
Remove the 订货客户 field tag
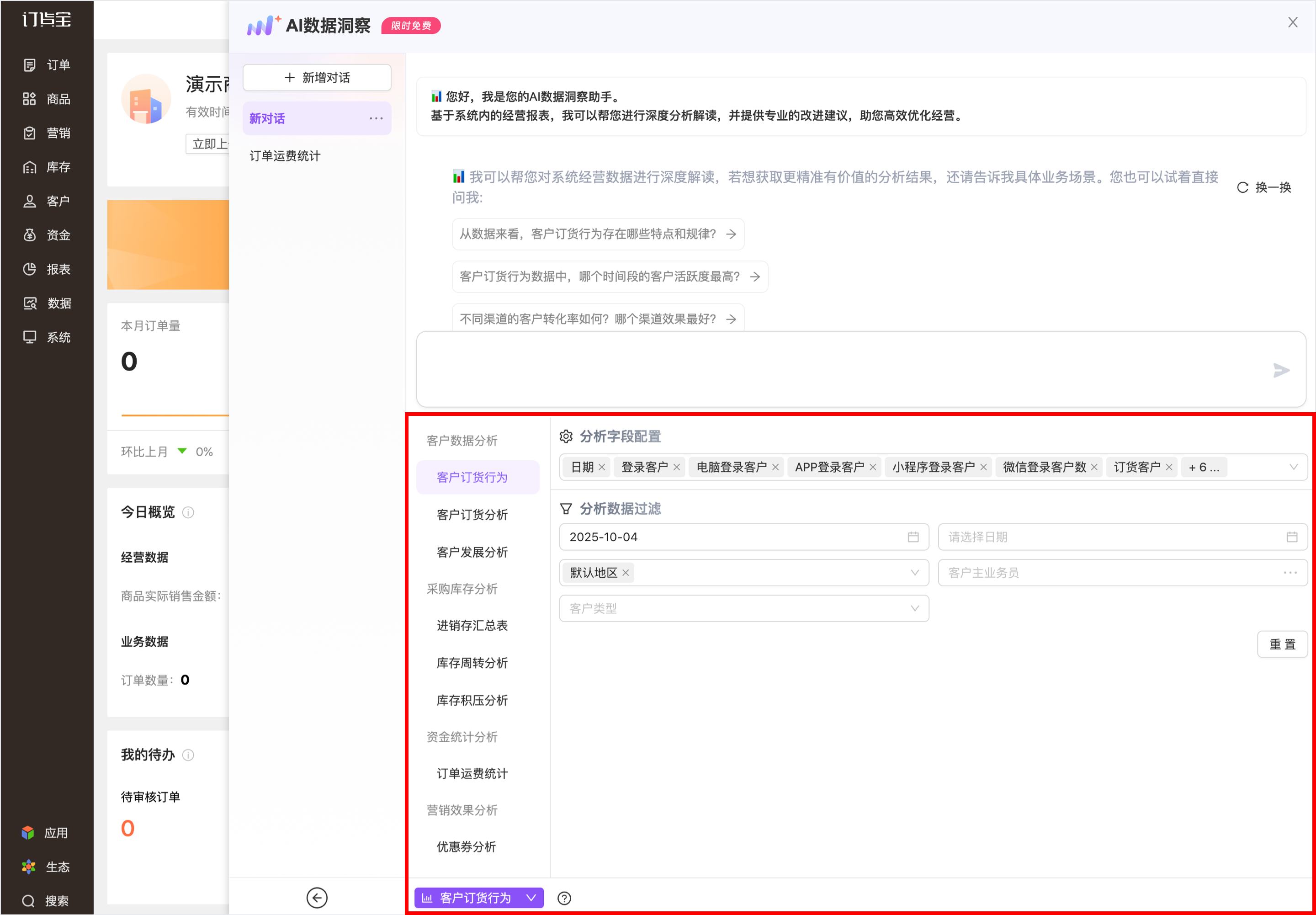pyautogui.click(x=1169, y=467)
